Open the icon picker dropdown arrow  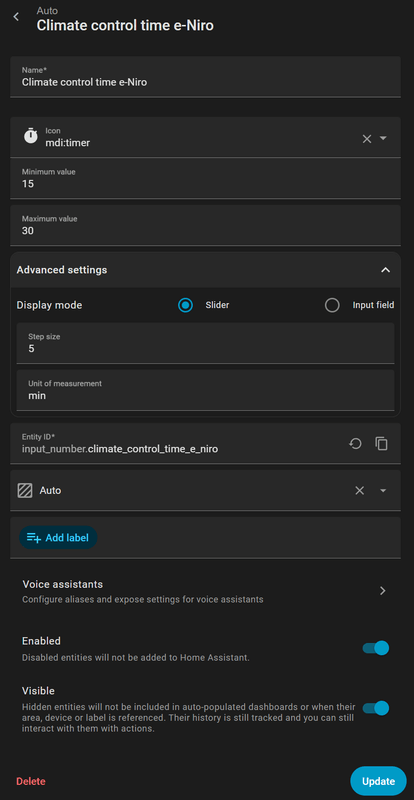pyautogui.click(x=383, y=138)
